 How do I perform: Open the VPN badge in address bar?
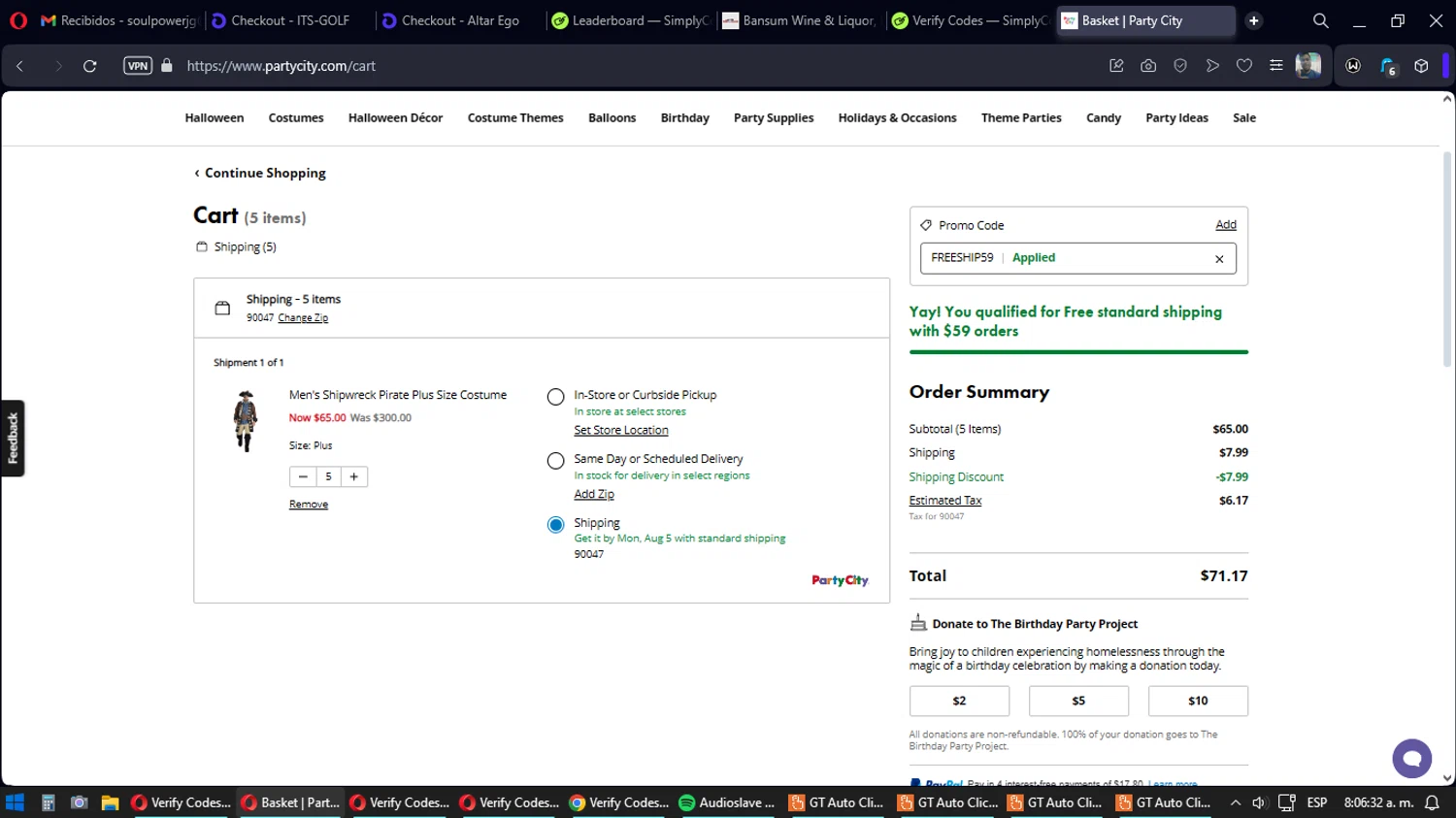138,66
